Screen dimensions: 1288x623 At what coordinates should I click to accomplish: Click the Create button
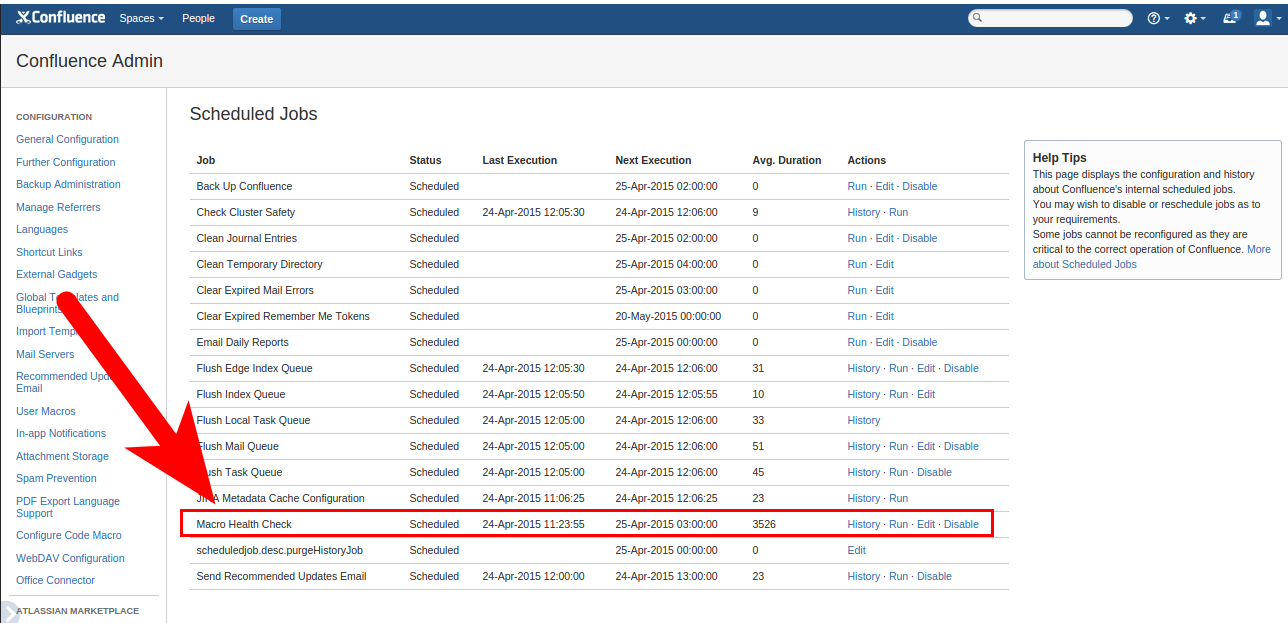point(257,19)
